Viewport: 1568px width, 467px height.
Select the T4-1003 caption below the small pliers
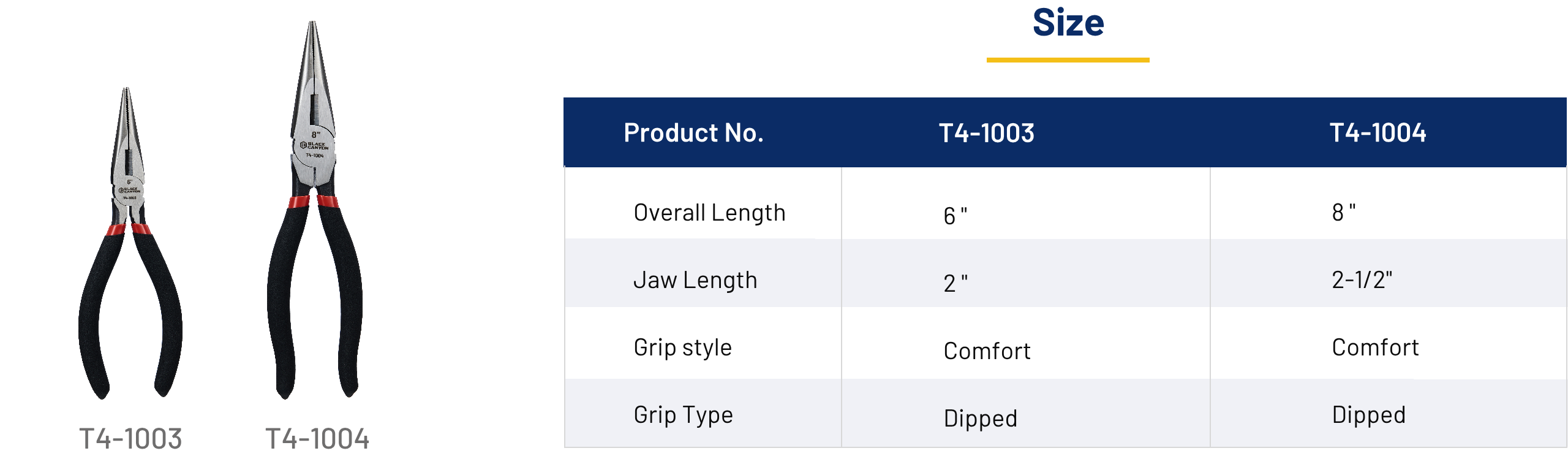[x=130, y=439]
